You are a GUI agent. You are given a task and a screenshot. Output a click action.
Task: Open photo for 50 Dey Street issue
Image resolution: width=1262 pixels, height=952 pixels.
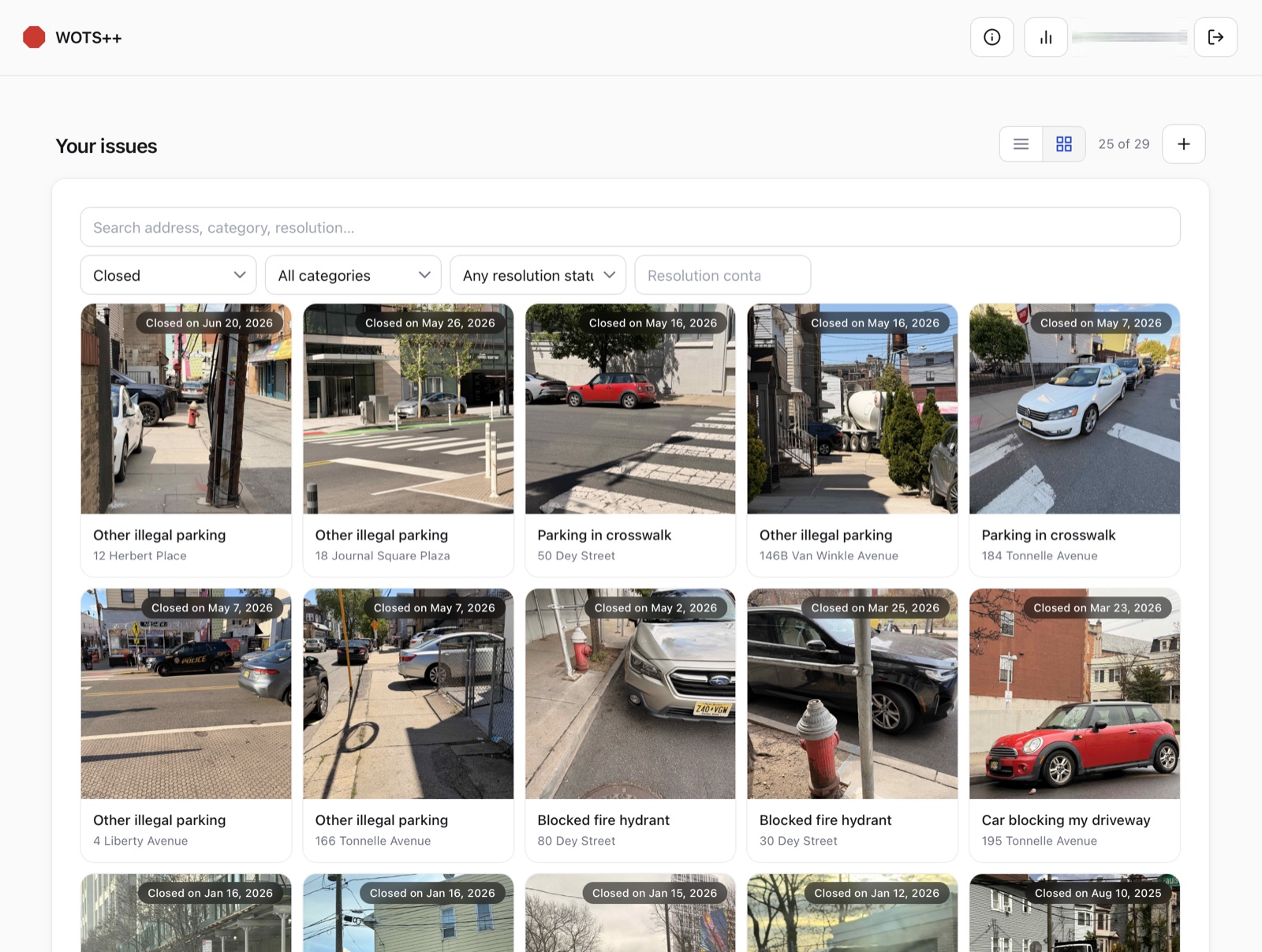click(x=630, y=409)
